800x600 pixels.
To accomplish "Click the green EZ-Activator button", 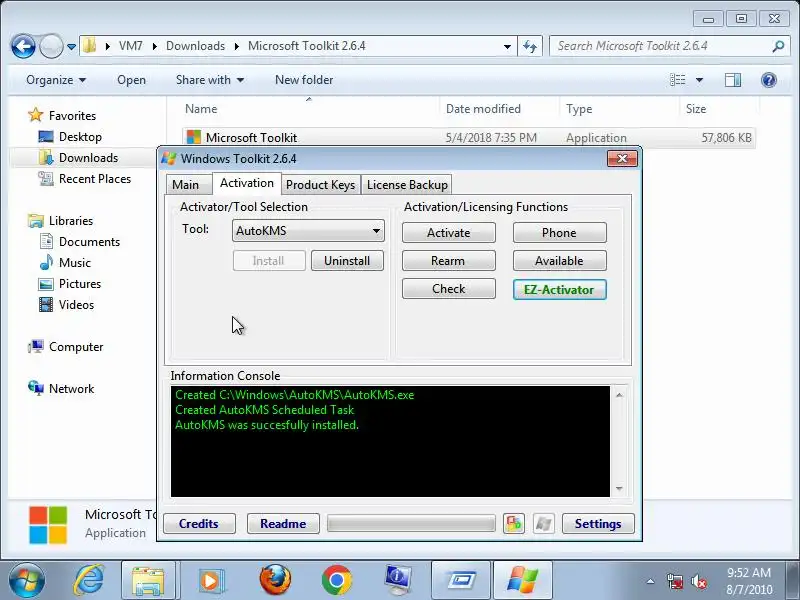I will click(559, 289).
